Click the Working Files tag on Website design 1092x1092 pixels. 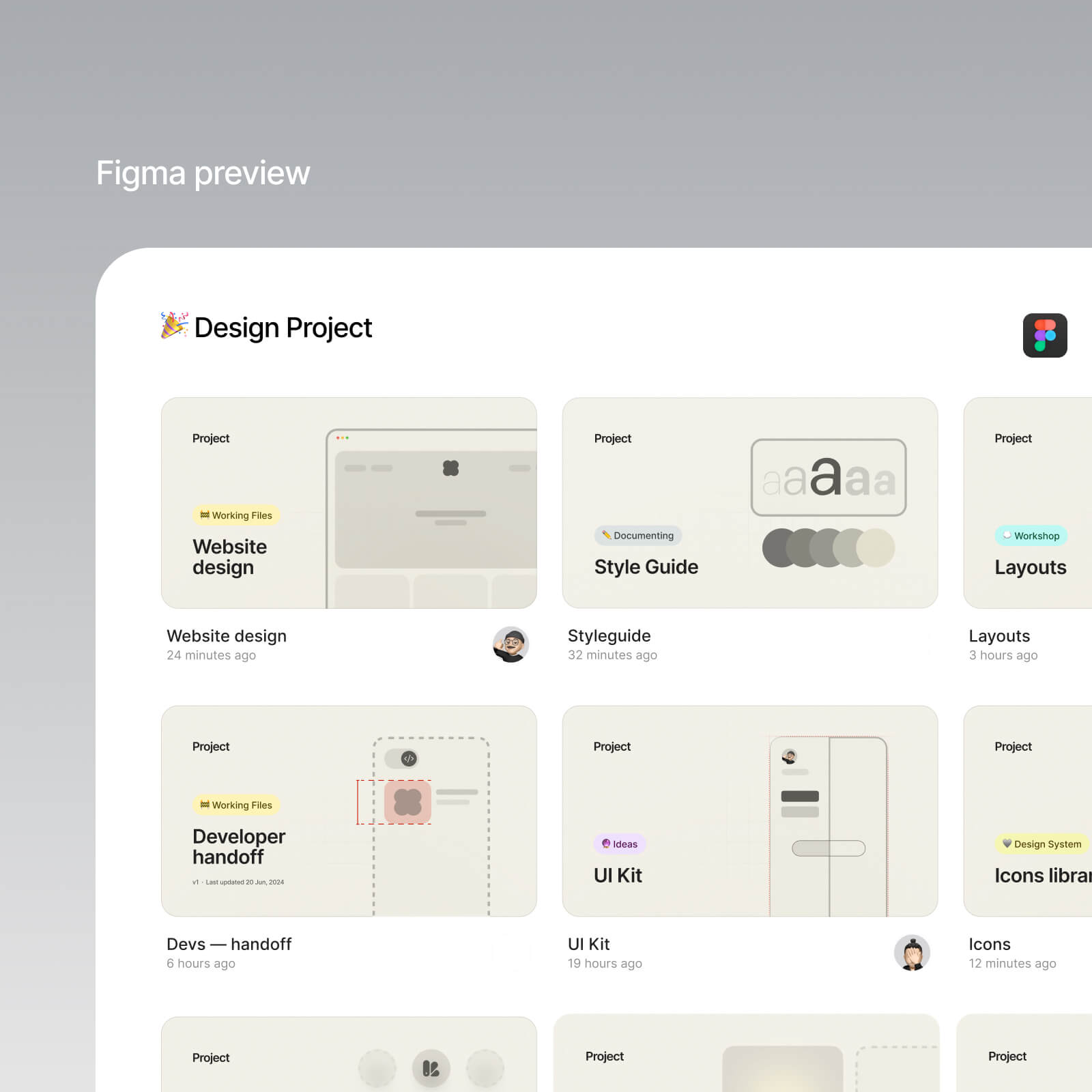[236, 515]
